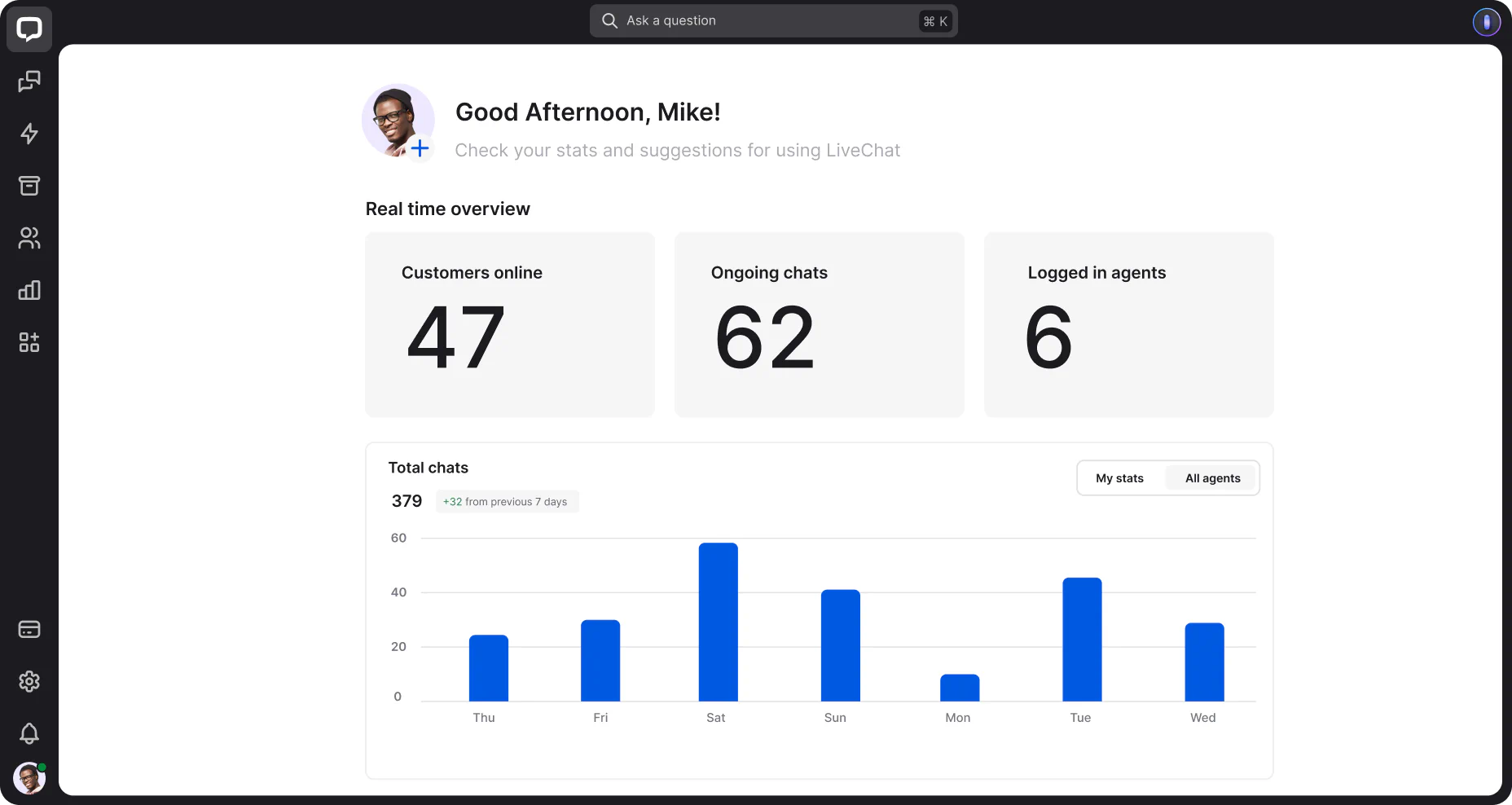
Task: Open Reports via bar chart icon
Action: 29,290
